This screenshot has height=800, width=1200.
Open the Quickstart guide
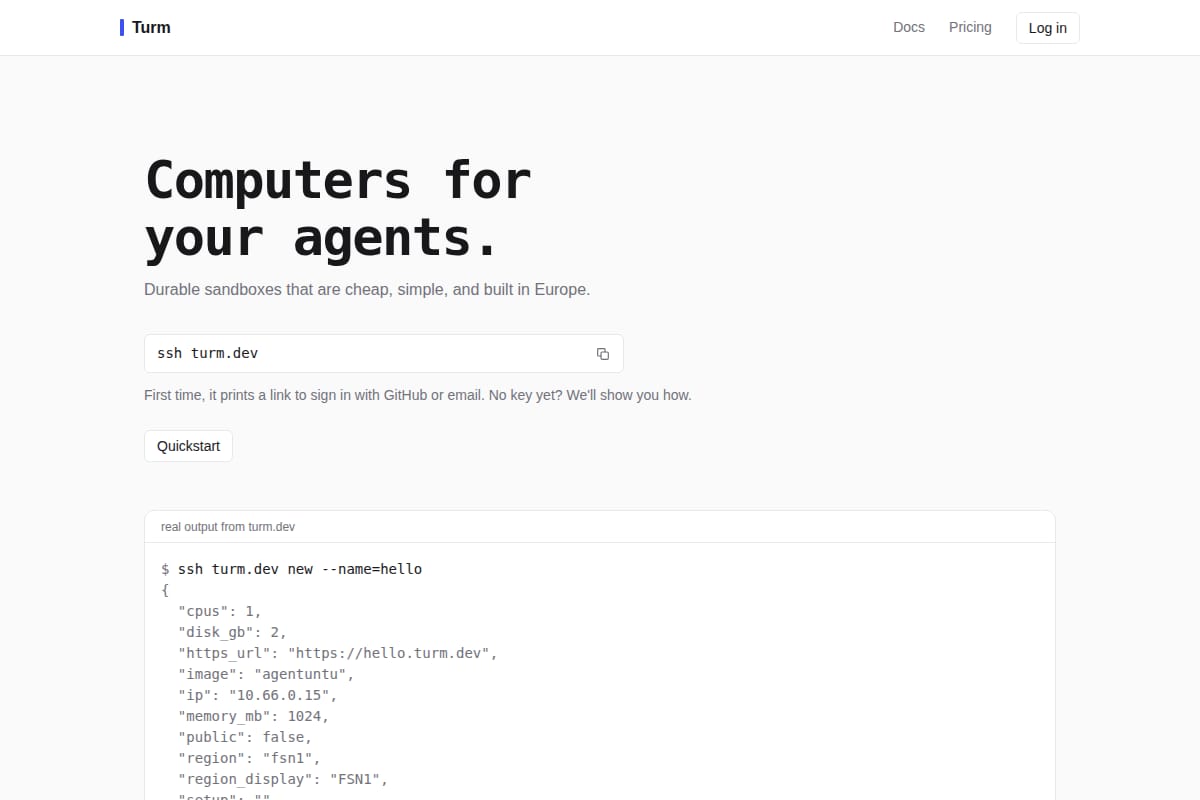click(188, 446)
